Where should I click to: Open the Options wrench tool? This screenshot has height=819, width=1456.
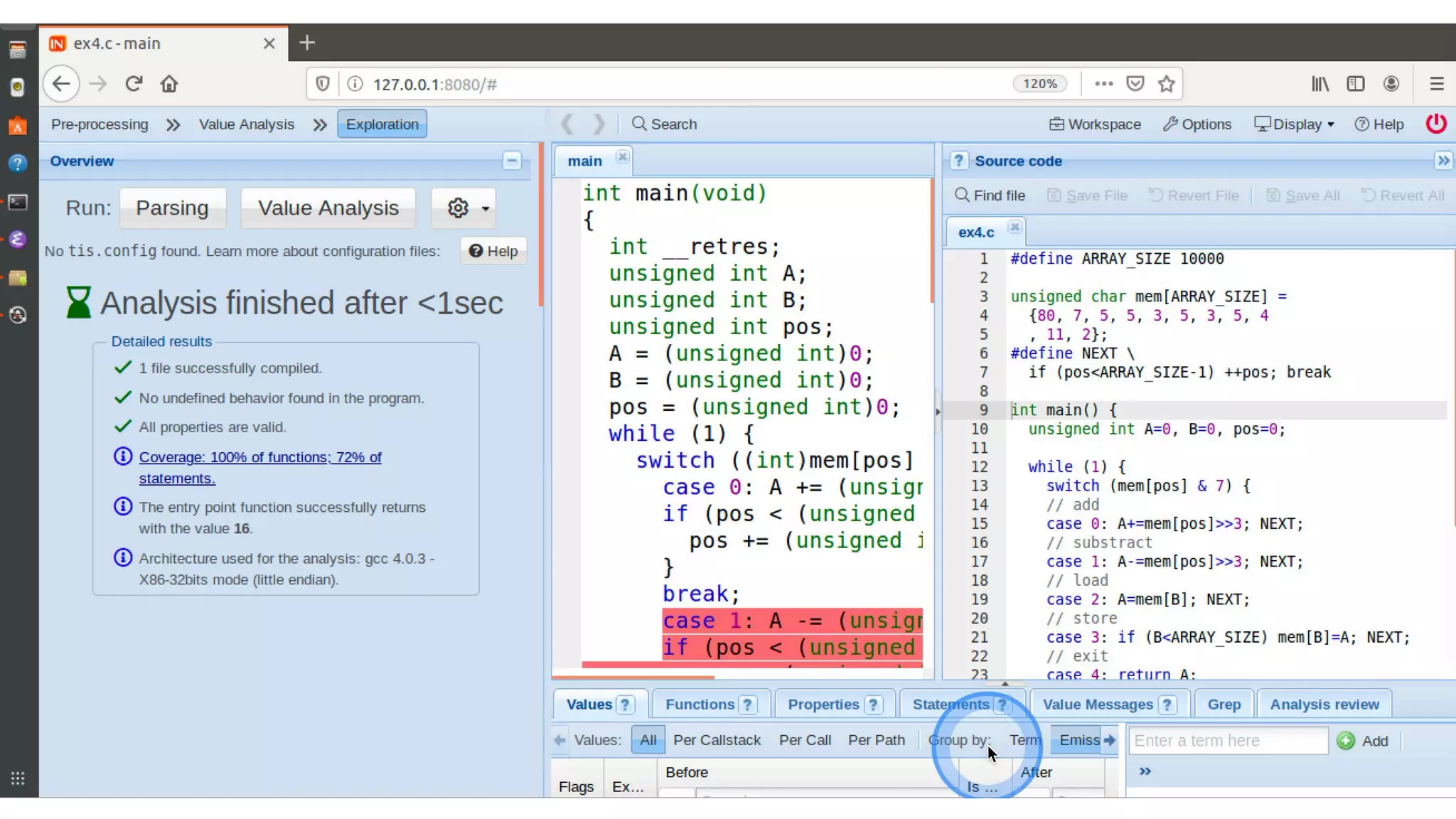(1197, 124)
